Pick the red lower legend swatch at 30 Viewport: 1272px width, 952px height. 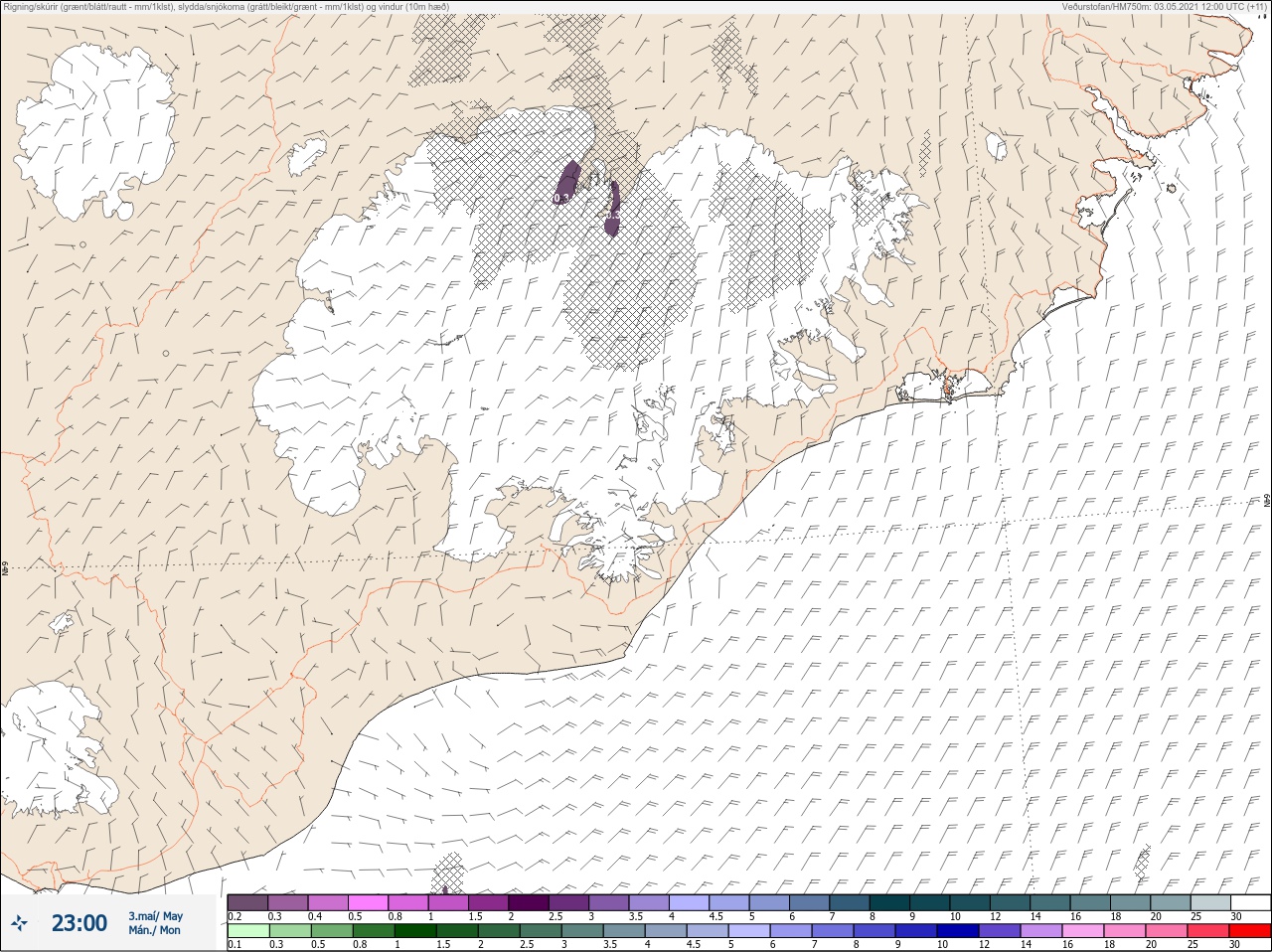coord(1250,931)
